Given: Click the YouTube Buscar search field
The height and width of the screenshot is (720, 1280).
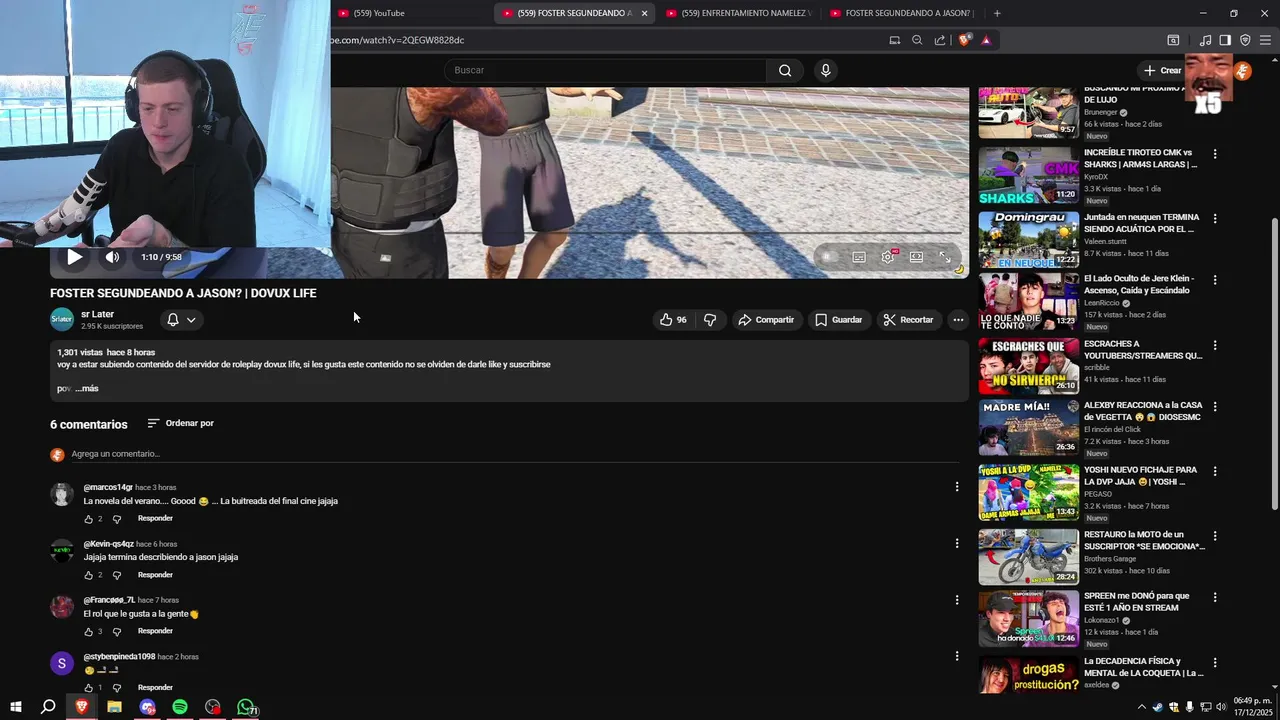Looking at the screenshot, I should click(605, 70).
